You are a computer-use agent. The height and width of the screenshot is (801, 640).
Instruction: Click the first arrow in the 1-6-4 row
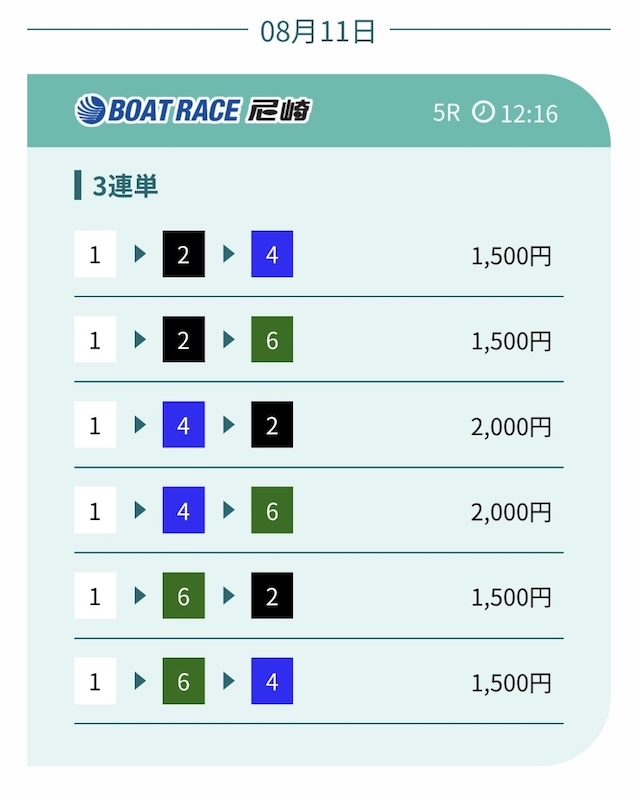coord(140,681)
